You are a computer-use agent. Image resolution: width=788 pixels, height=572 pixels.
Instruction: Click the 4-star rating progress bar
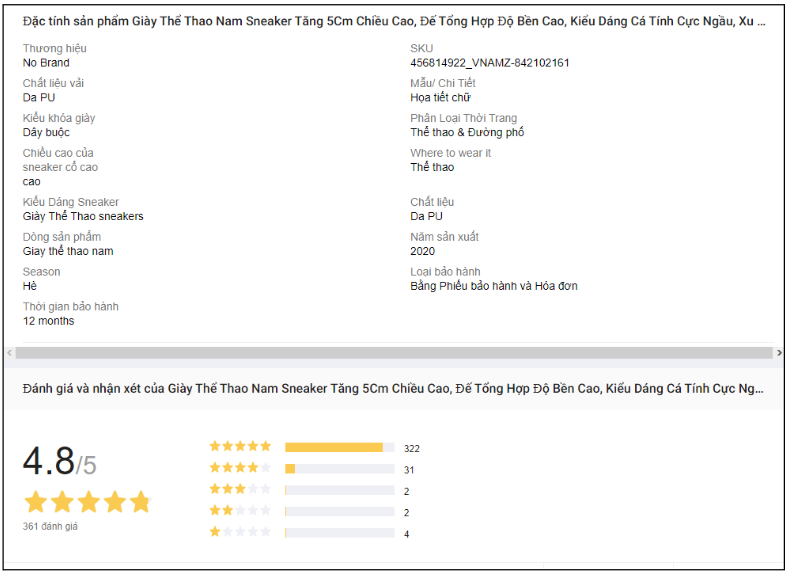pyautogui.click(x=339, y=469)
